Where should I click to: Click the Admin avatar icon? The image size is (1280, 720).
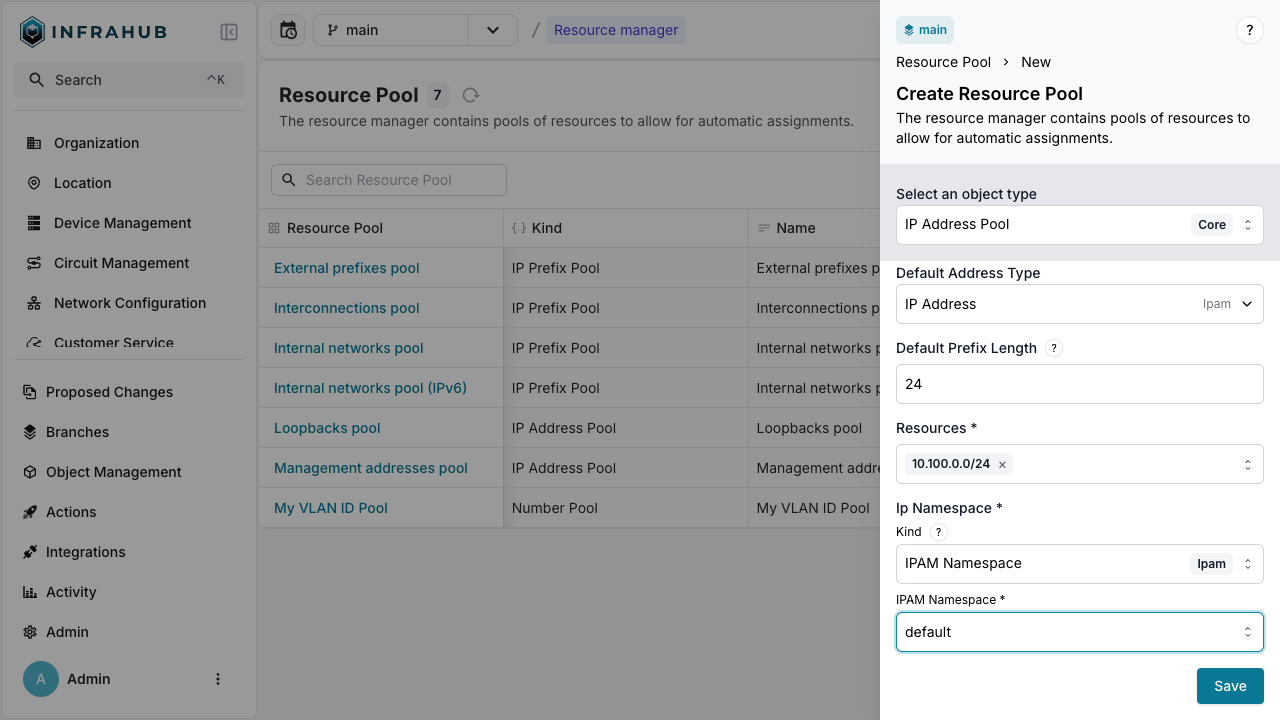coord(40,679)
